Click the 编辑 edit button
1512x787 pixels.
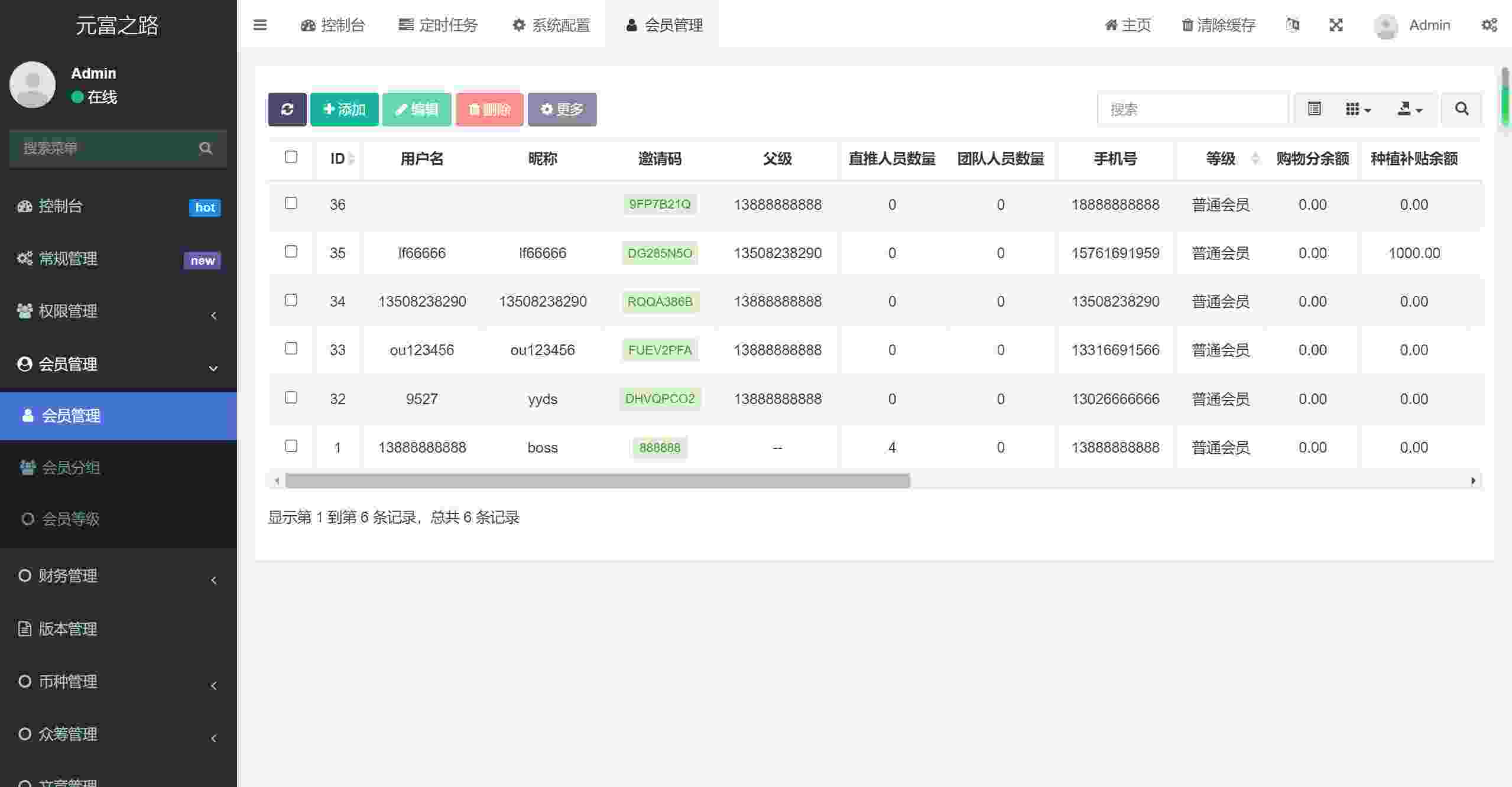pos(417,109)
